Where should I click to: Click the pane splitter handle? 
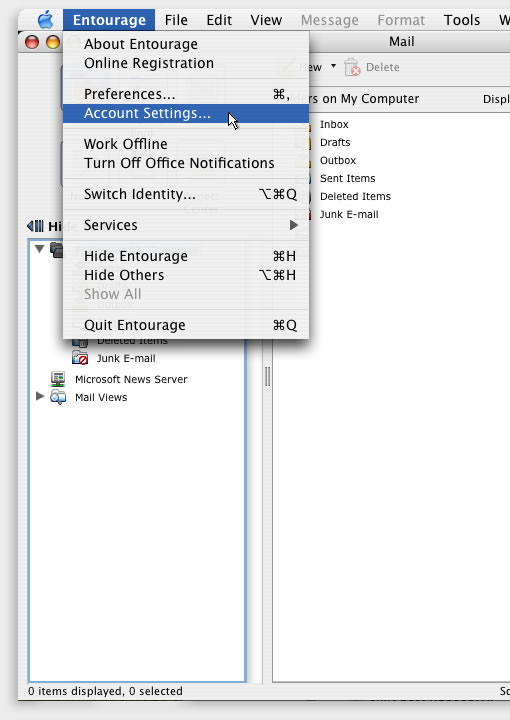pyautogui.click(x=267, y=377)
